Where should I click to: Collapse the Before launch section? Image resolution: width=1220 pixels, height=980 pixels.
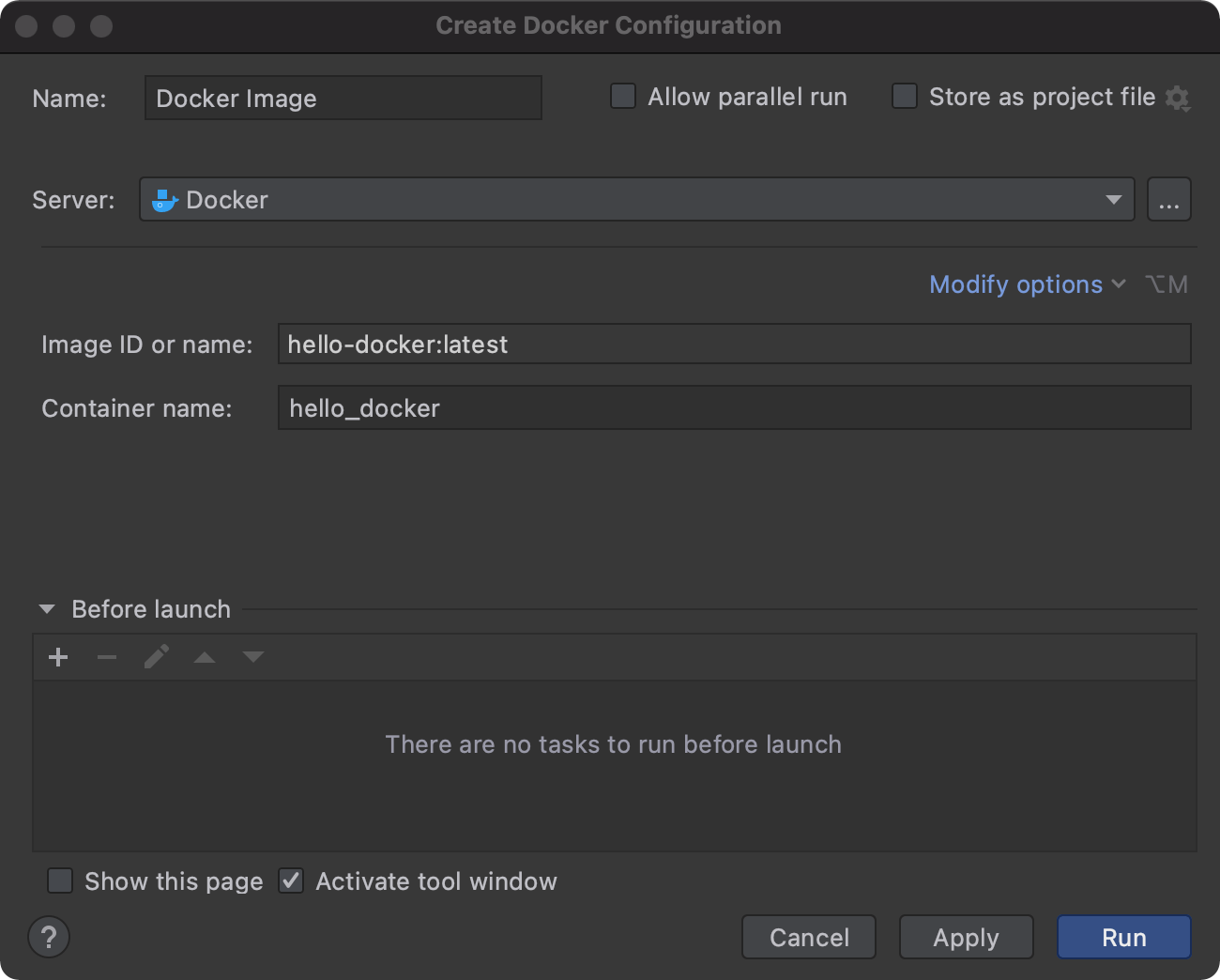tap(46, 609)
